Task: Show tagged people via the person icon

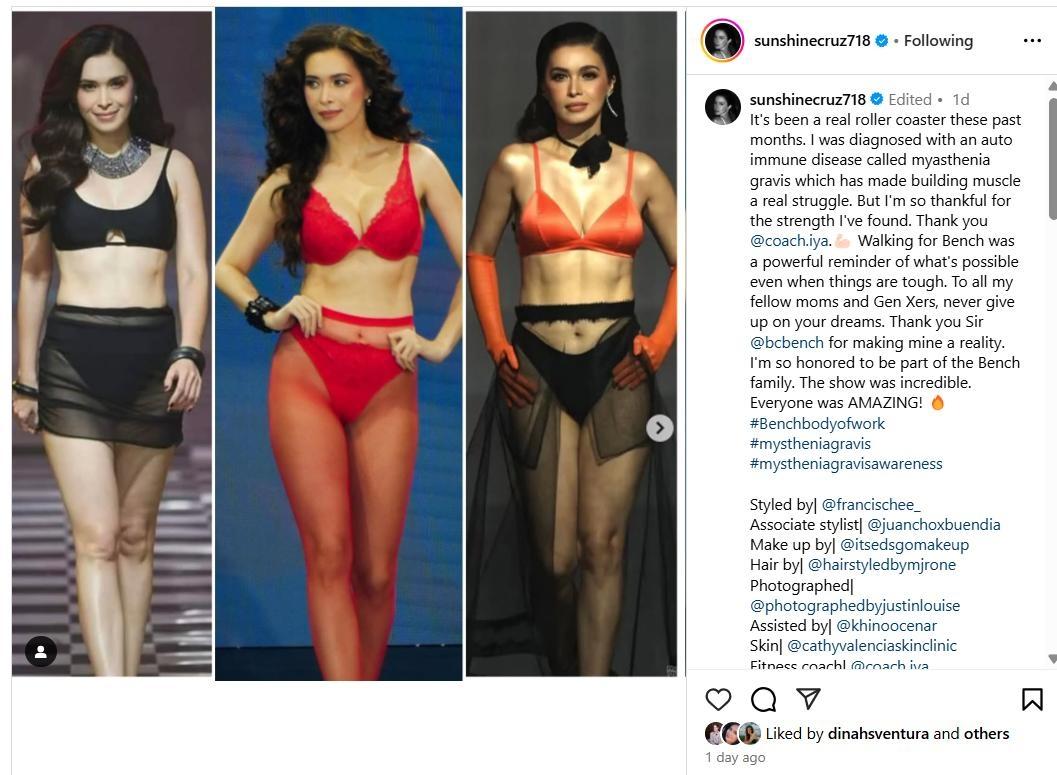Action: (41, 652)
